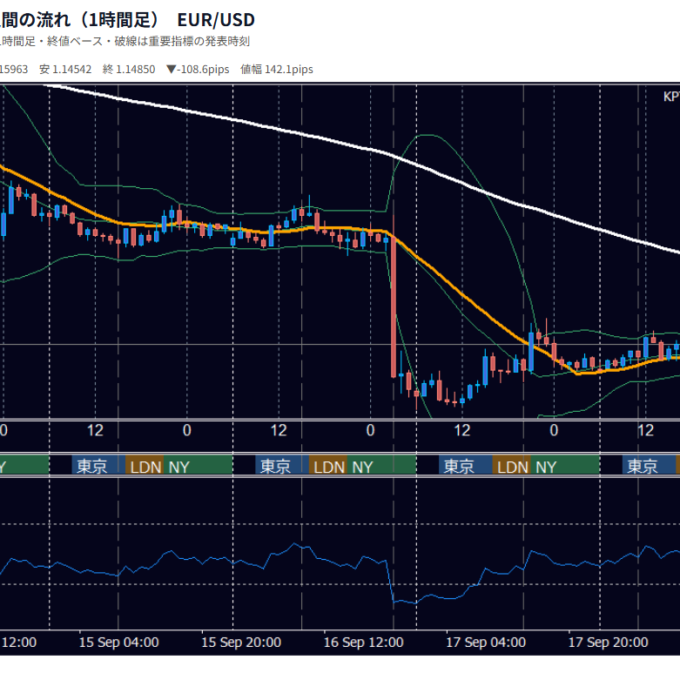Image resolution: width=680 pixels, height=680 pixels.
Task: Click the 安 1.14542 low value
Action: pos(65,69)
